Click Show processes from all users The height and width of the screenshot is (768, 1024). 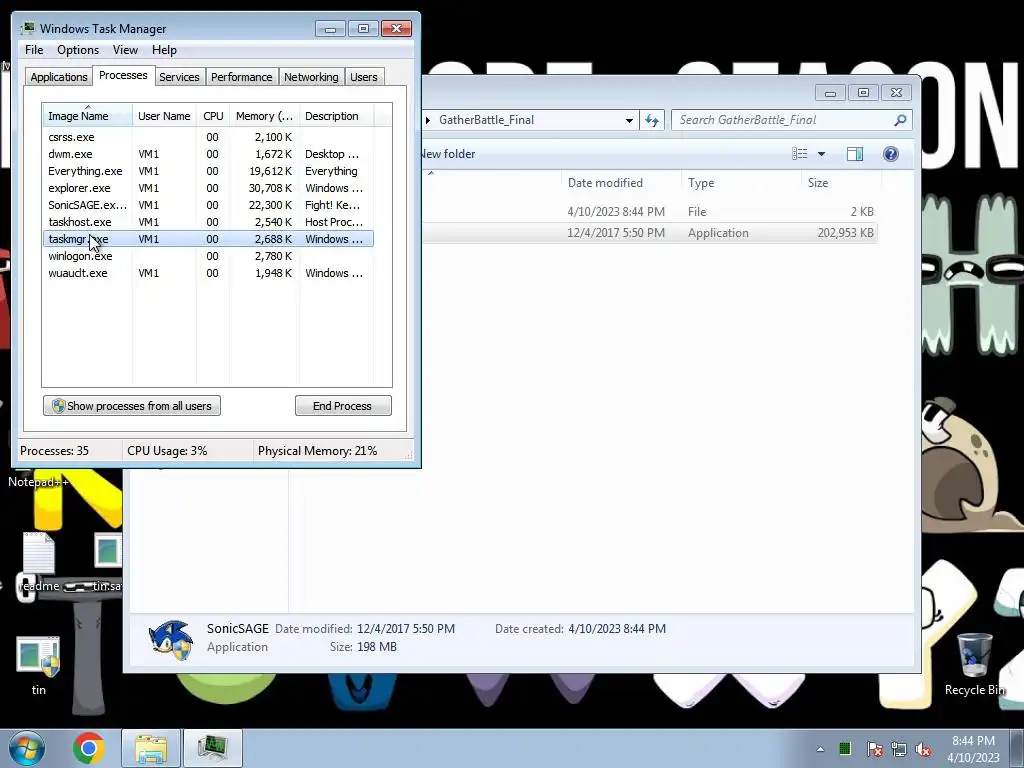(132, 406)
